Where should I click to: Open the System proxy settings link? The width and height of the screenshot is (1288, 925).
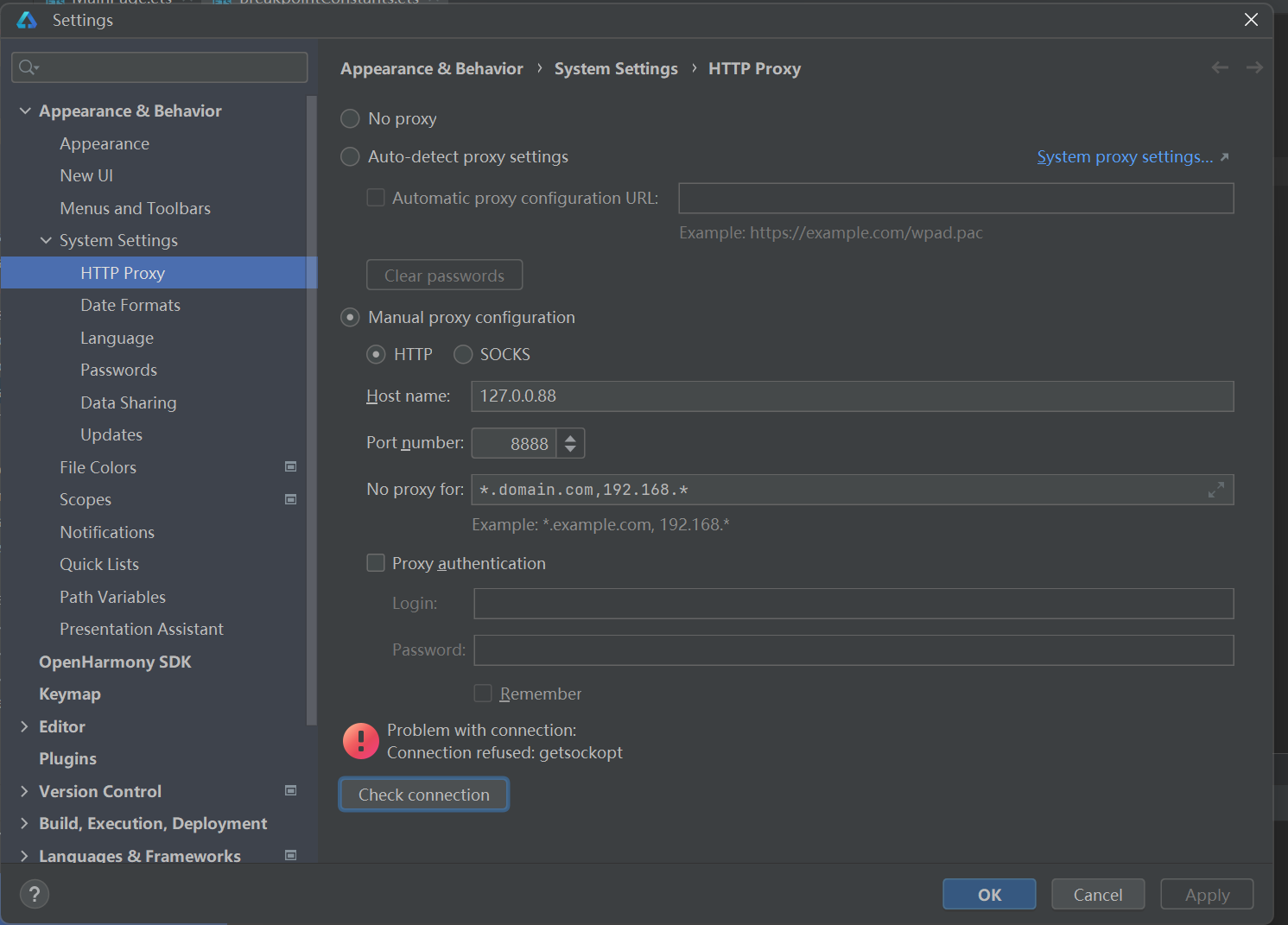pyautogui.click(x=1125, y=156)
